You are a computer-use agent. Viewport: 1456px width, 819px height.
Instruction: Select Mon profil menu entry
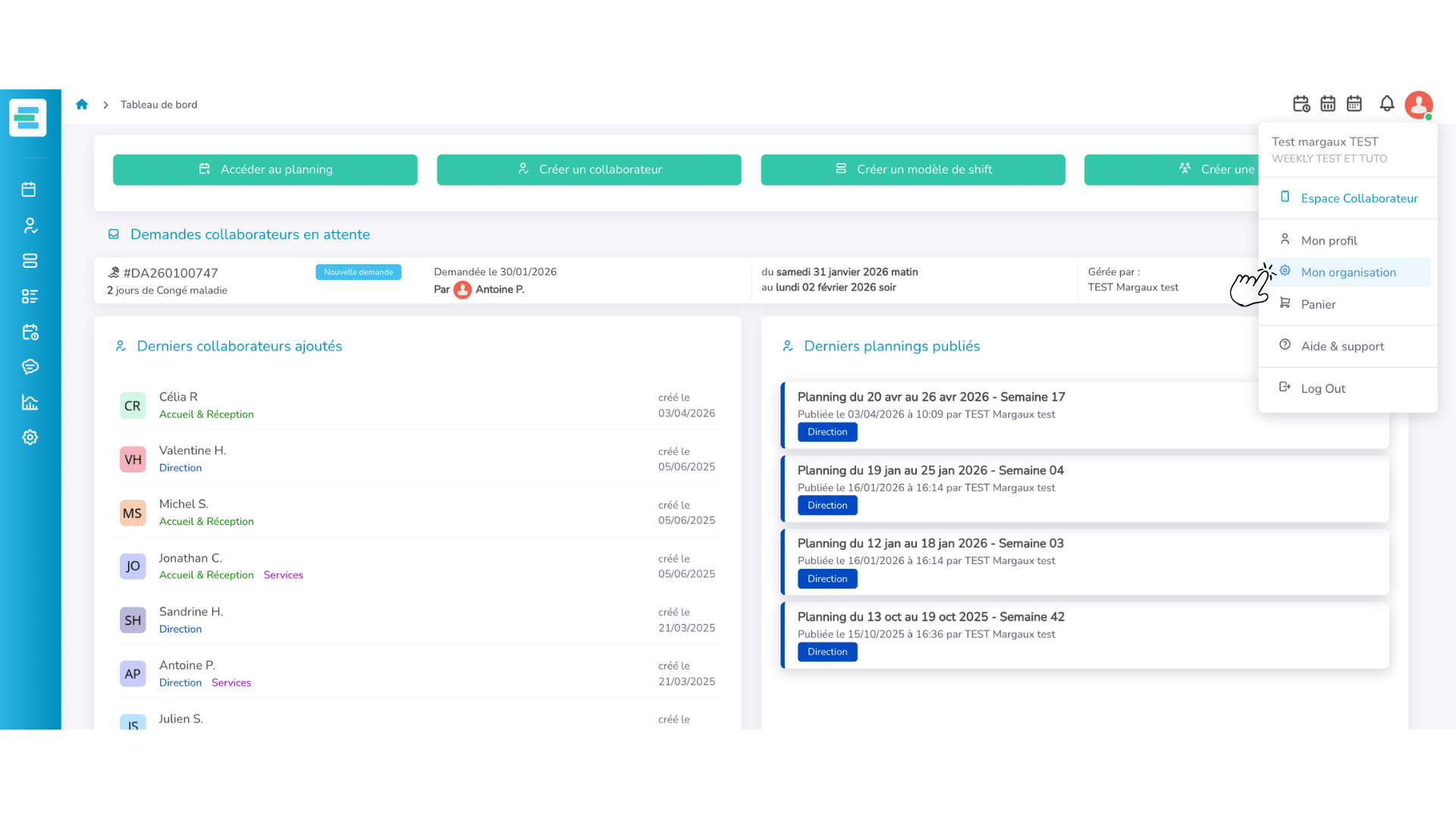pyautogui.click(x=1348, y=240)
